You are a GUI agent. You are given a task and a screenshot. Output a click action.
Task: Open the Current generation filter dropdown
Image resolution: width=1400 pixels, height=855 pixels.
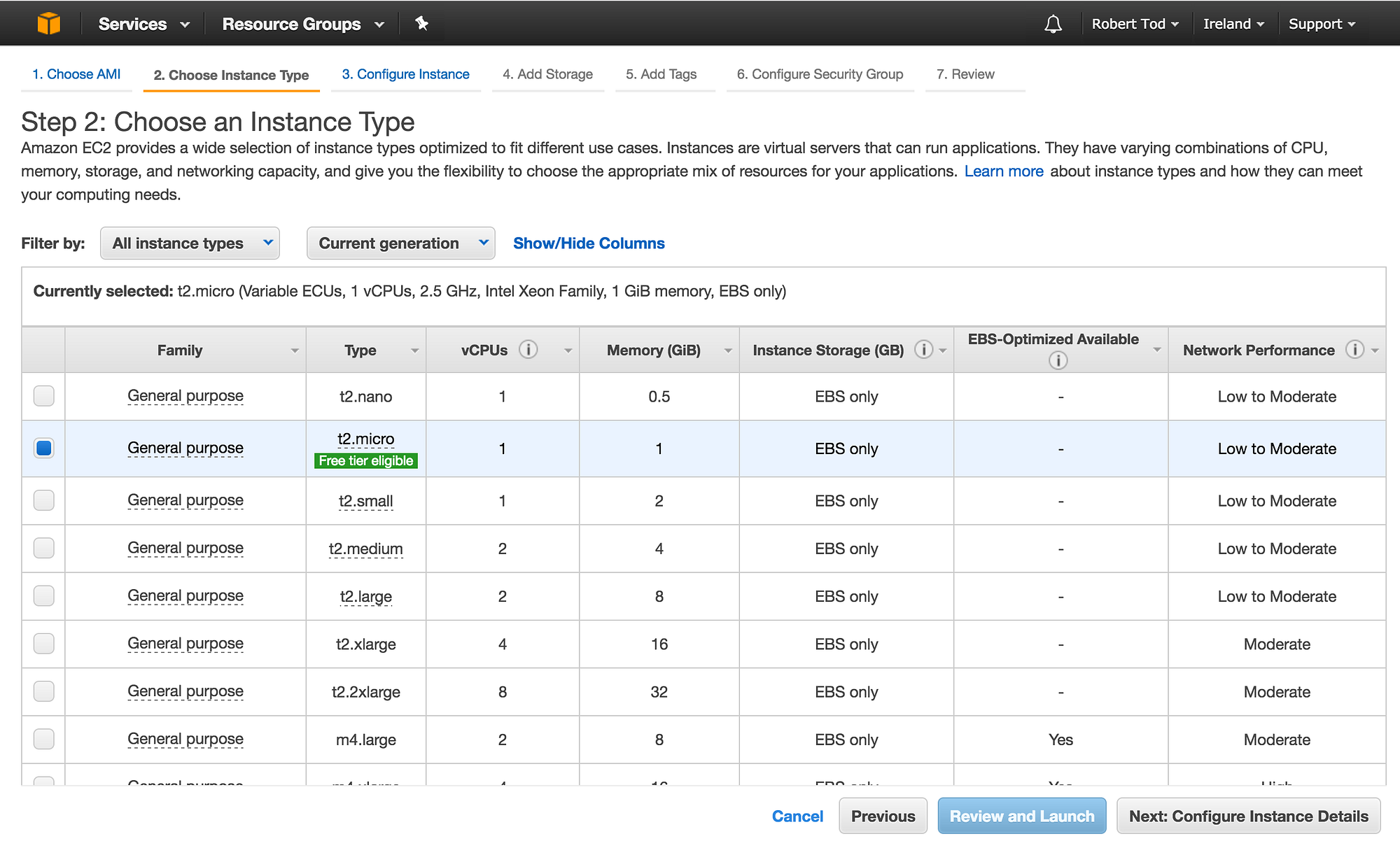click(400, 243)
